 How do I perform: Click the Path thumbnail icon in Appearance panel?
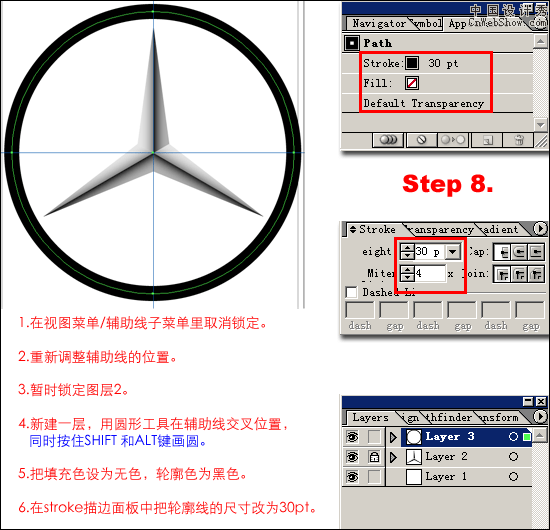coord(351,43)
